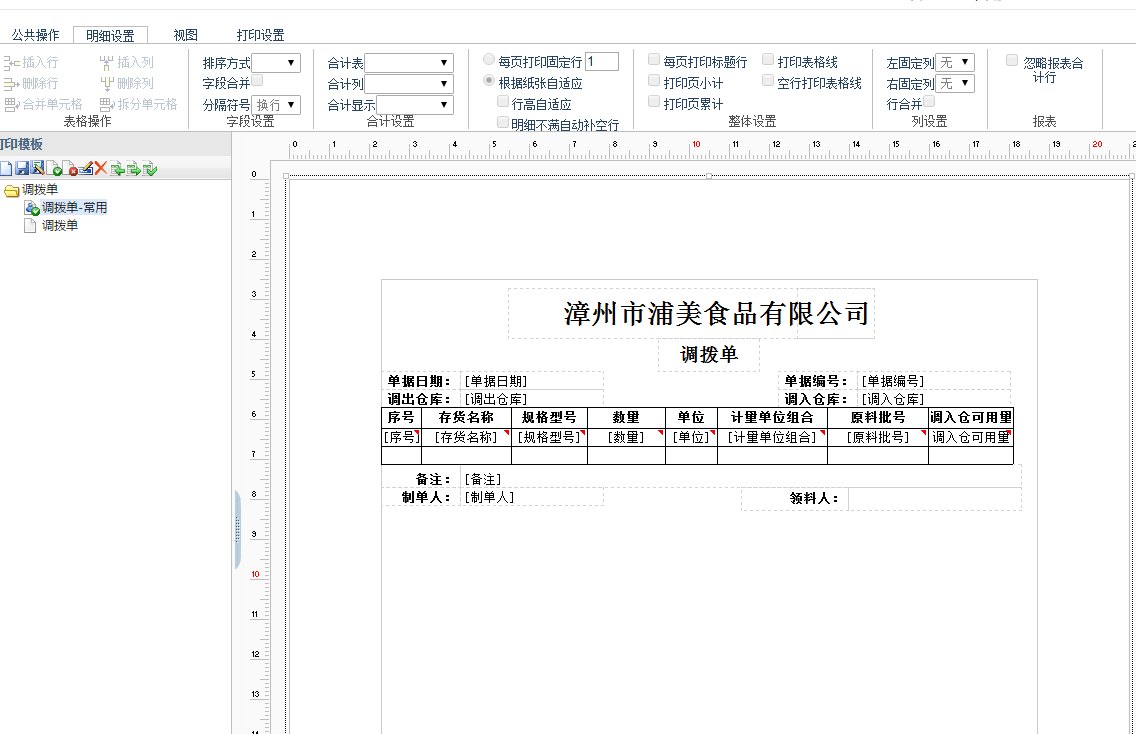Select [备注] field placeholder

tap(740, 479)
